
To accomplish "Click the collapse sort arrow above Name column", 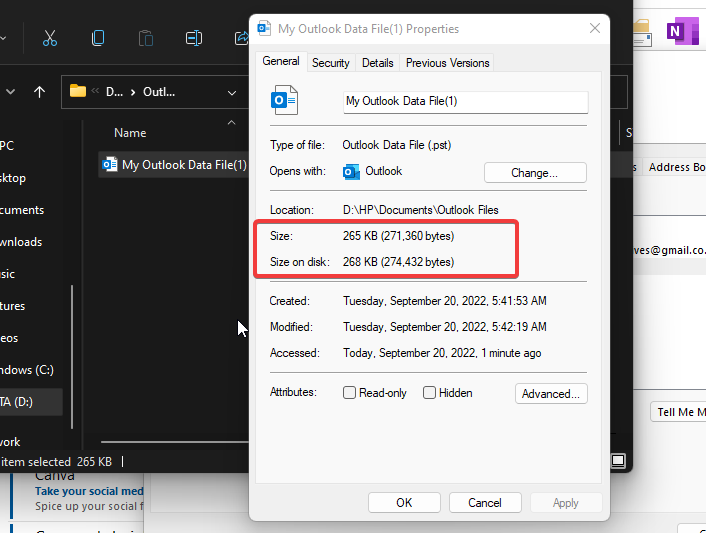I will pos(231,122).
